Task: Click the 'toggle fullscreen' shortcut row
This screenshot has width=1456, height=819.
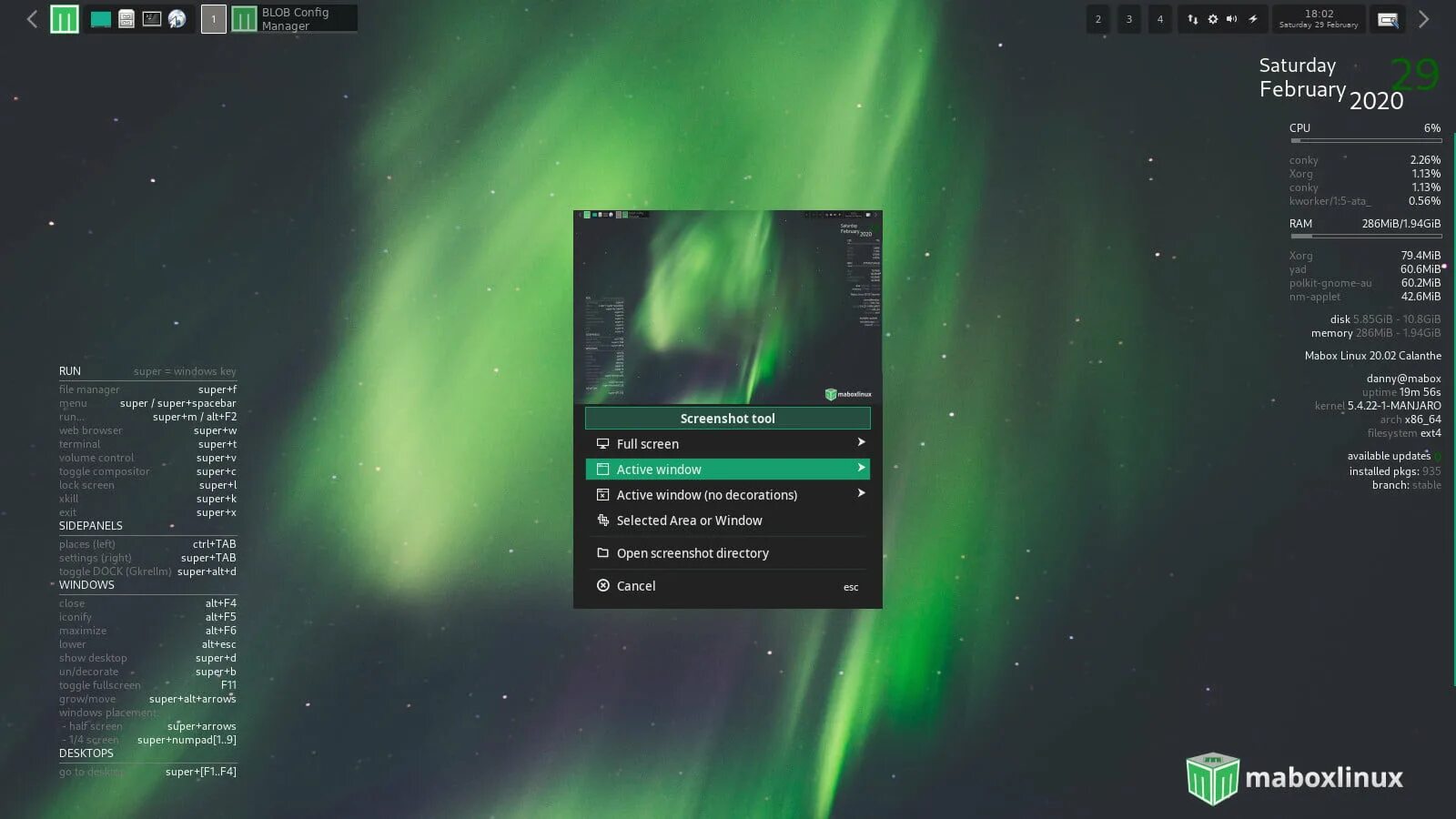Action: 147,685
